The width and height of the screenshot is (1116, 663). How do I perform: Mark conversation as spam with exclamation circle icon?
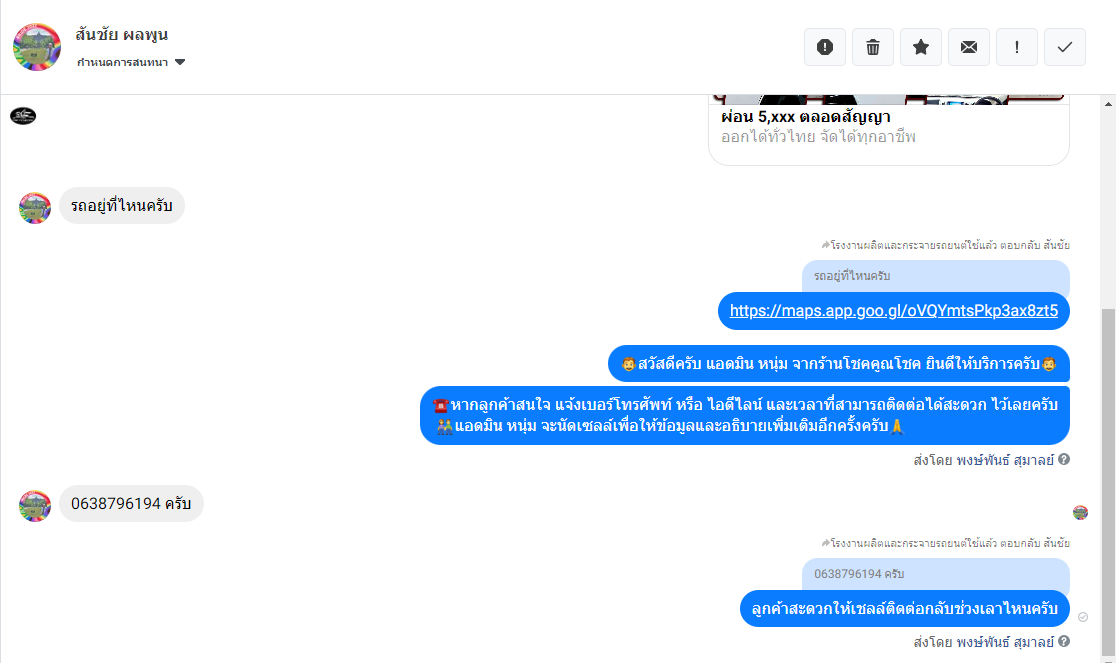(x=824, y=47)
